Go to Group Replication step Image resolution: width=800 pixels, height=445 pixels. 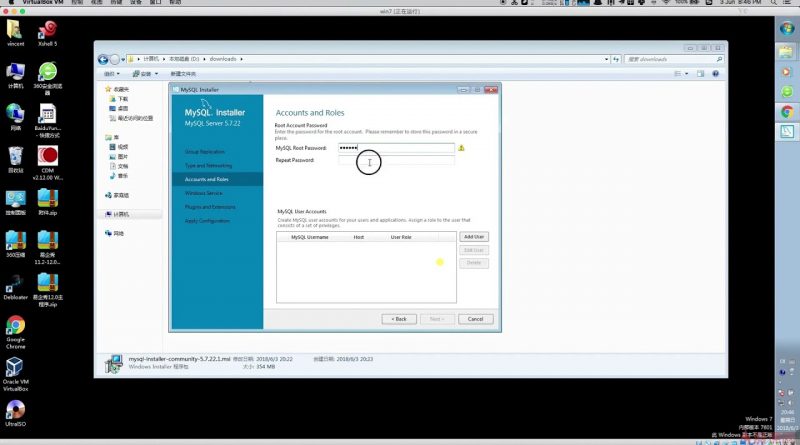click(x=205, y=152)
